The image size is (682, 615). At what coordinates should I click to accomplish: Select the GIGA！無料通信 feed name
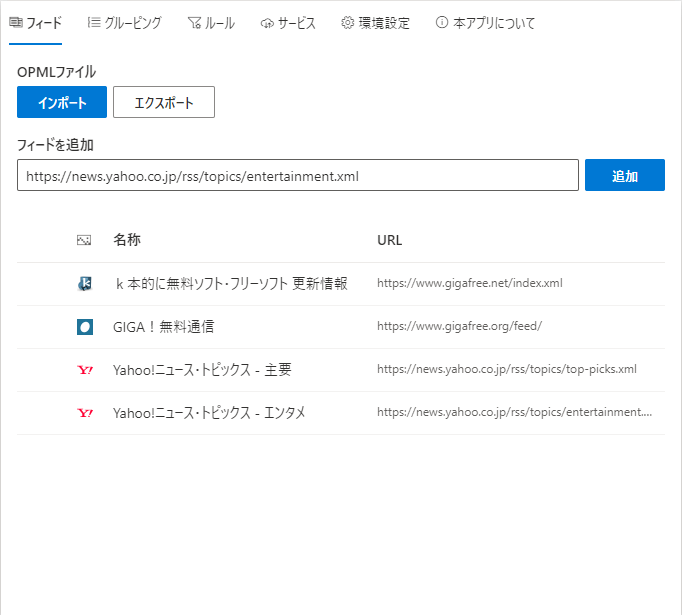[164, 327]
